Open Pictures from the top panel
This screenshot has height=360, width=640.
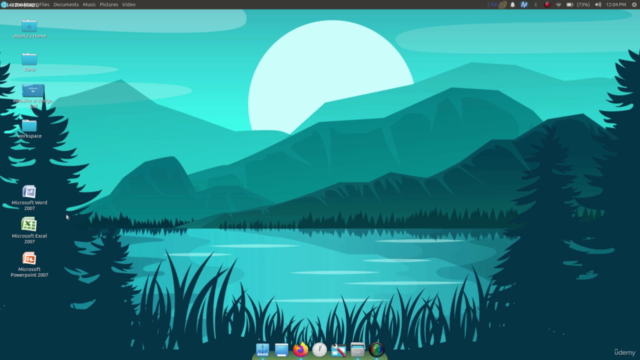click(109, 4)
